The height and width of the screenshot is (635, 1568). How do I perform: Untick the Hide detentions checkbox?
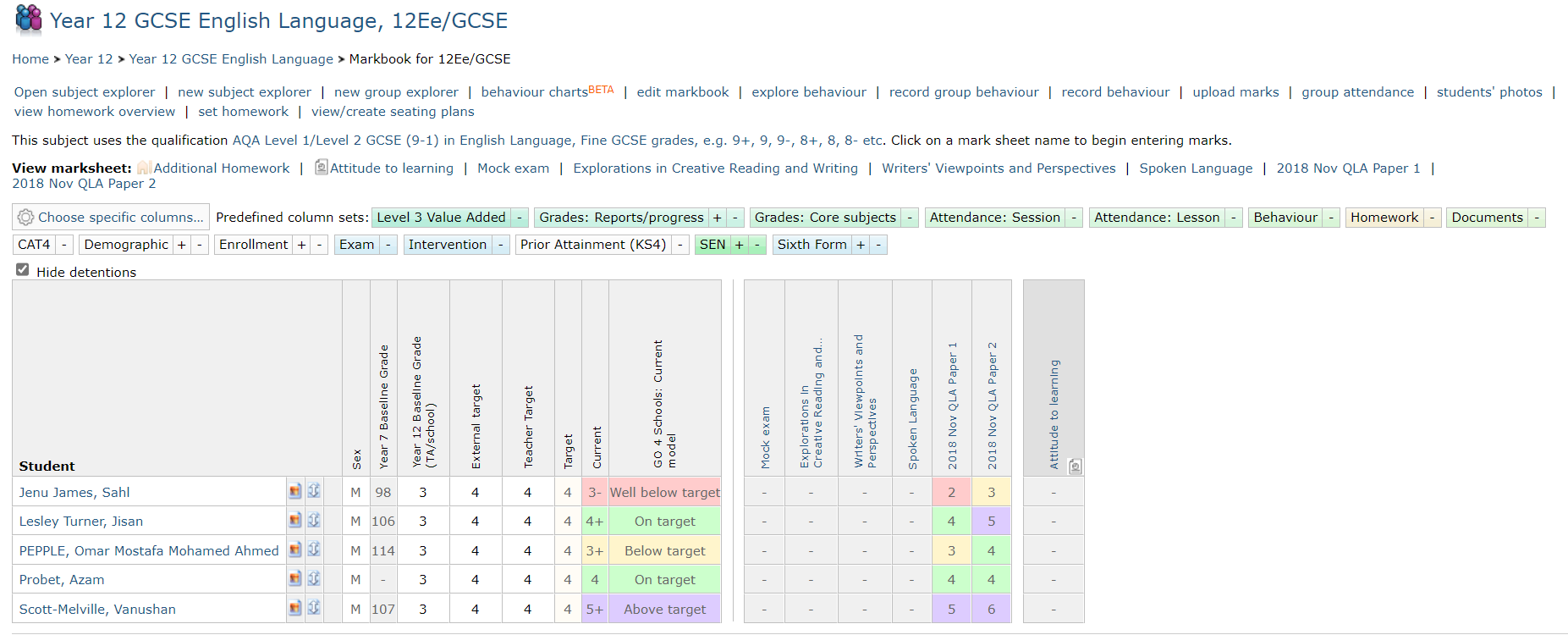pyautogui.click(x=23, y=270)
